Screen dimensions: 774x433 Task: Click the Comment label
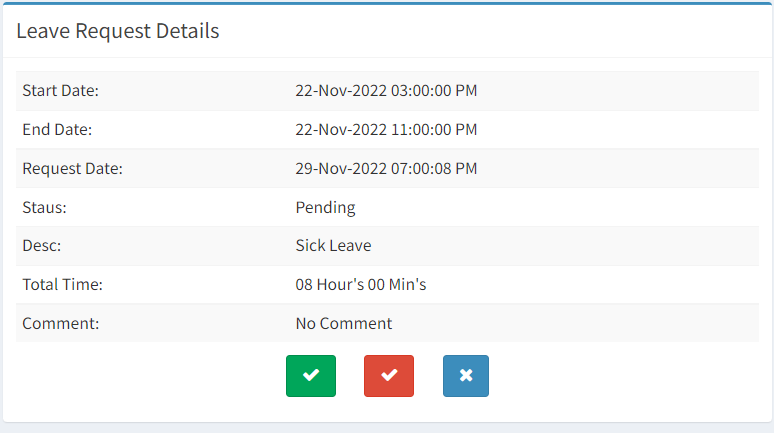[58, 324]
